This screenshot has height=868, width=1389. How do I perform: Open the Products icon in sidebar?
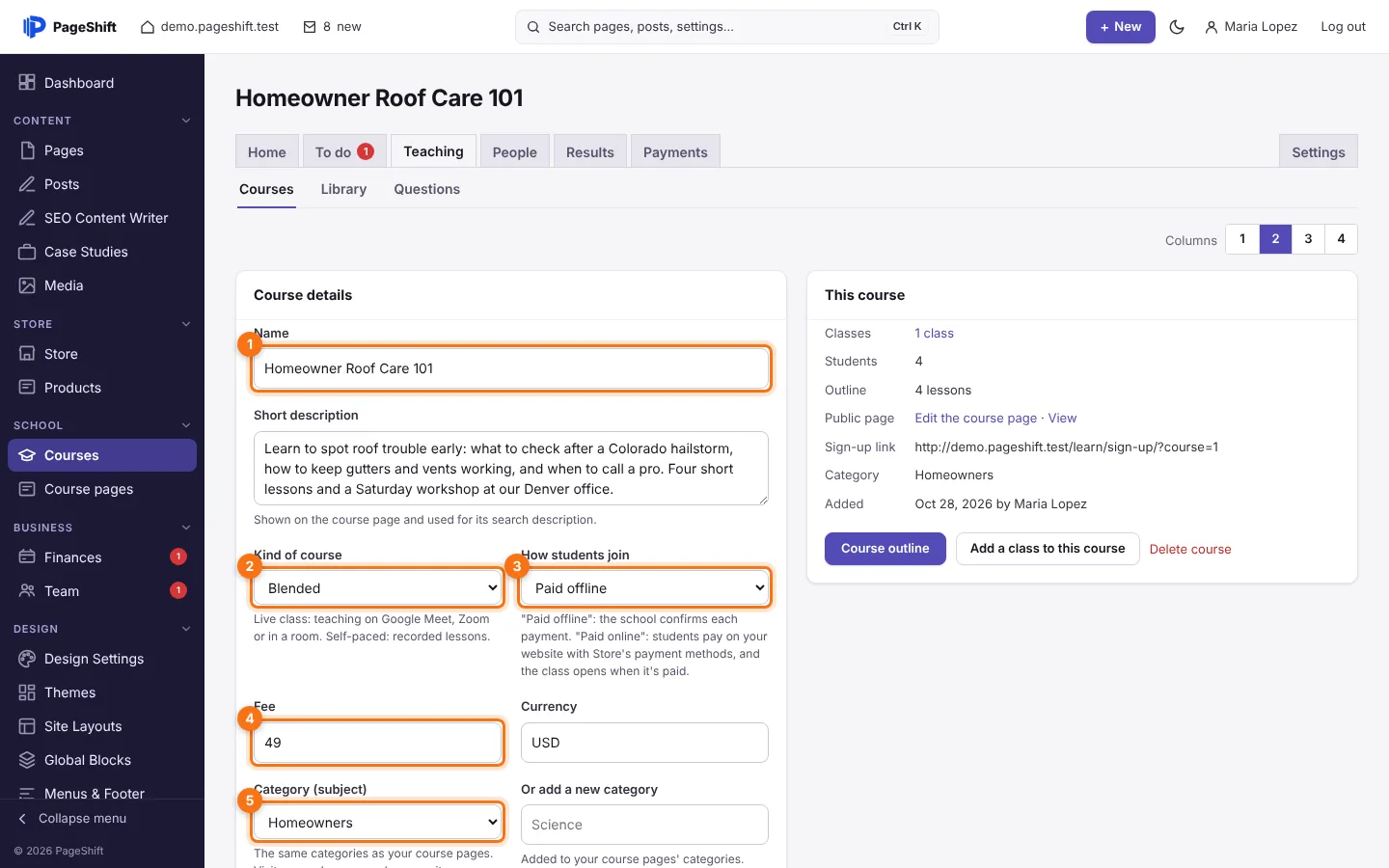[x=27, y=388]
